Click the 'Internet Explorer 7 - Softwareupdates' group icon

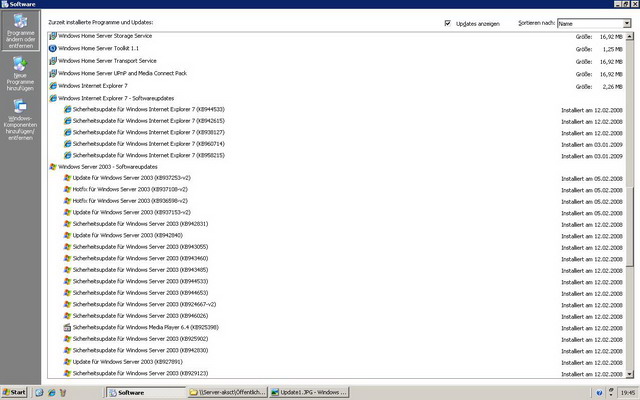tap(53, 98)
